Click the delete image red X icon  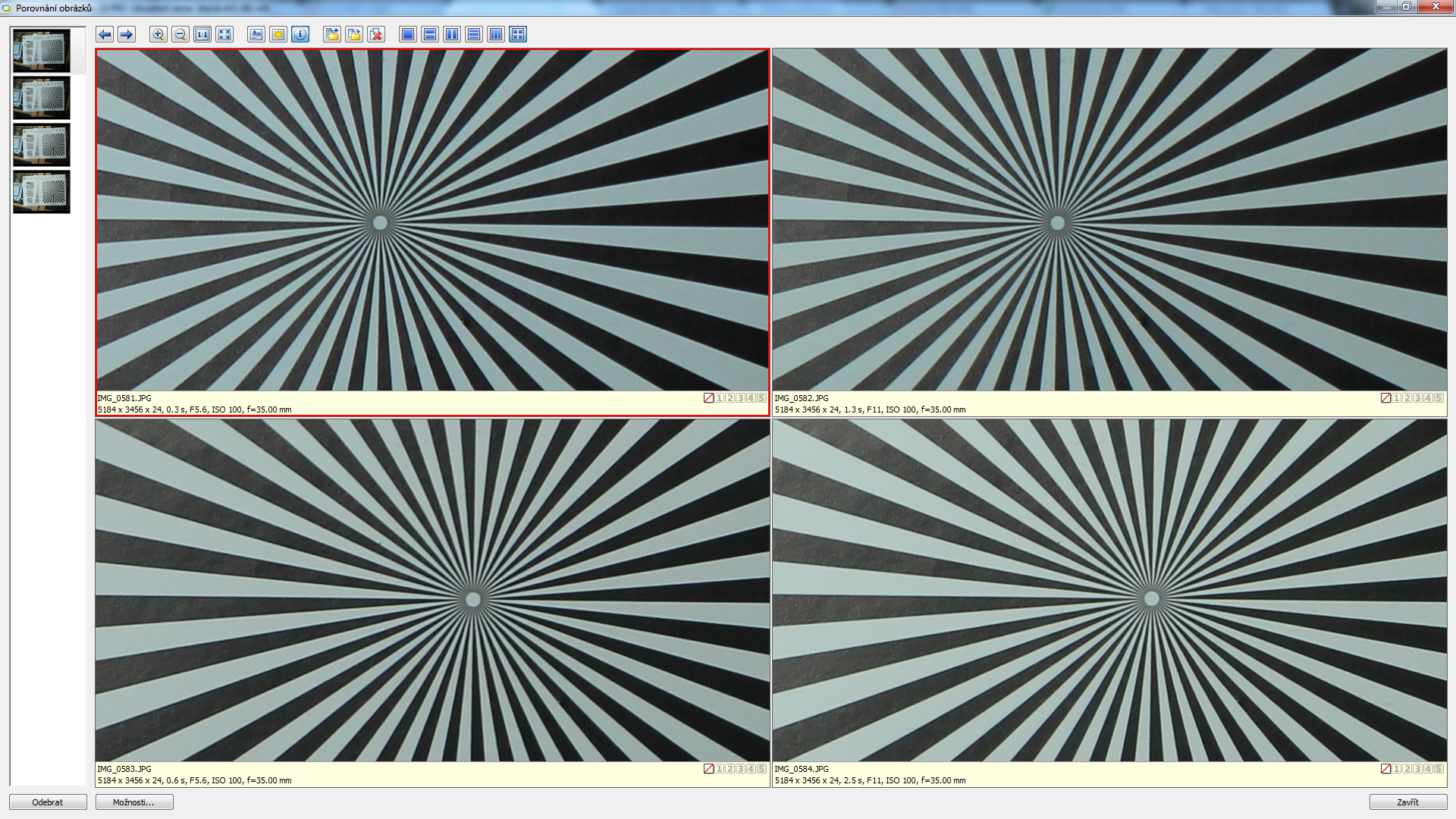pos(376,34)
